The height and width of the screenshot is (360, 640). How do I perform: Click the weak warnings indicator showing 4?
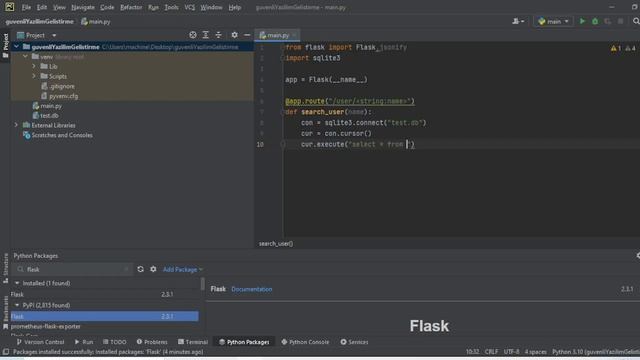point(630,48)
